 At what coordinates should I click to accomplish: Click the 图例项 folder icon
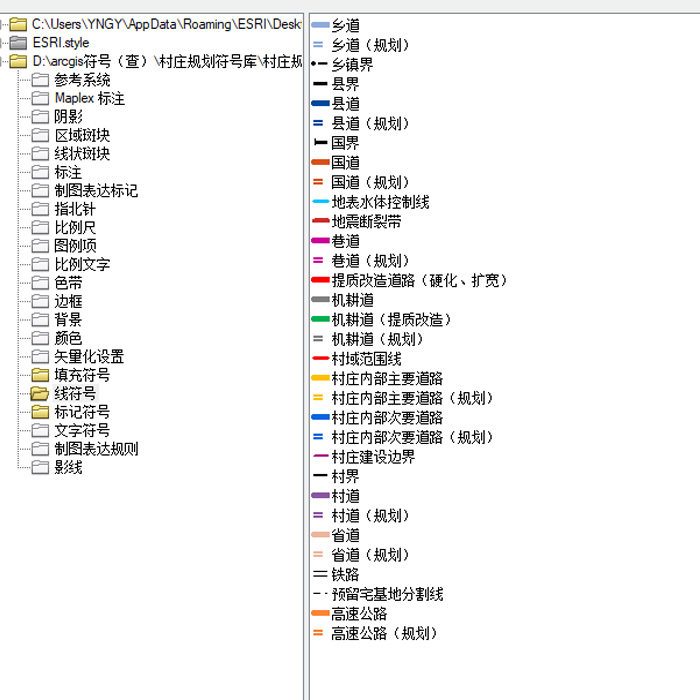pos(40,246)
